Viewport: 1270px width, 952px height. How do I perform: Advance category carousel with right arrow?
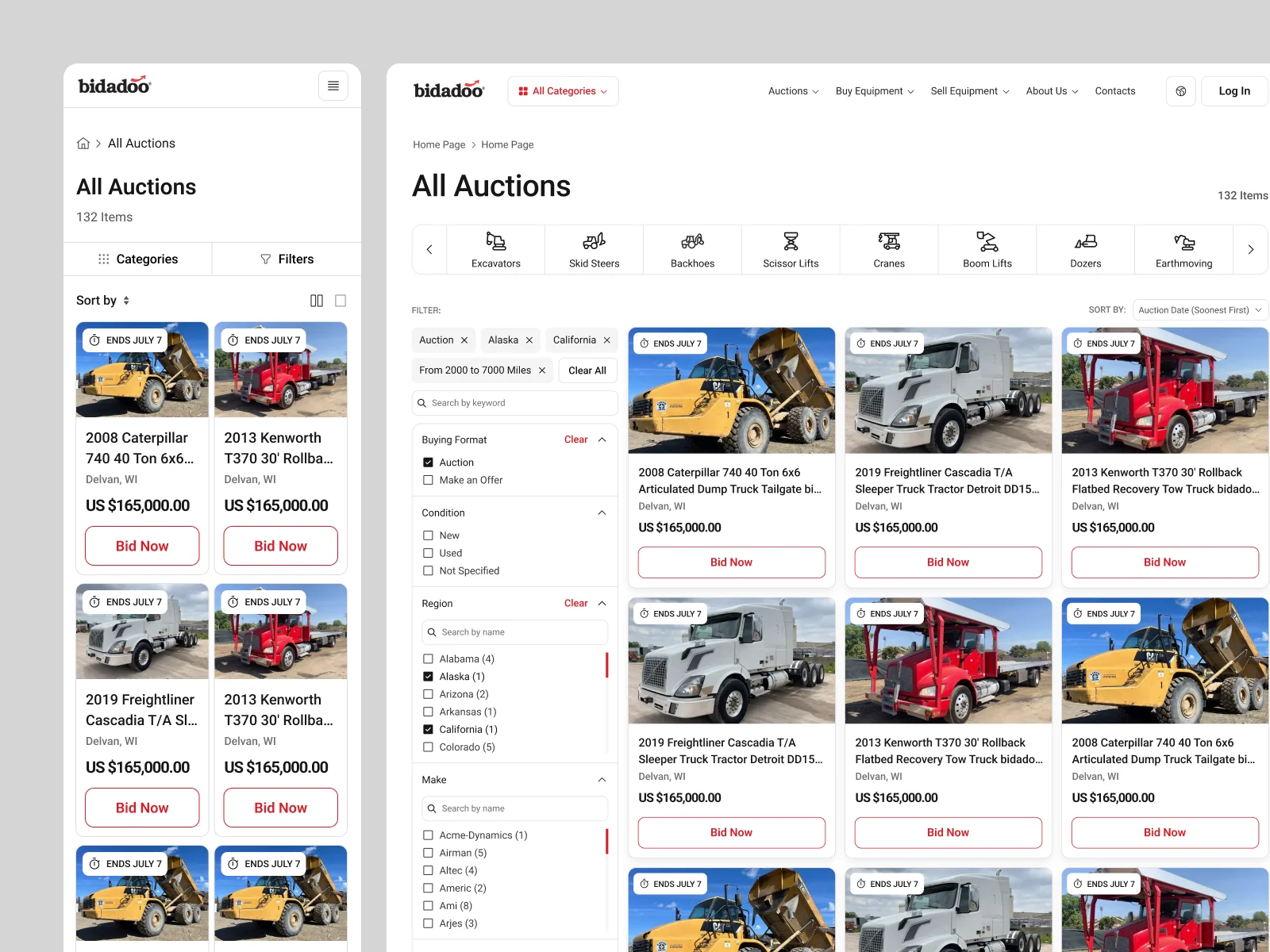coord(1251,249)
